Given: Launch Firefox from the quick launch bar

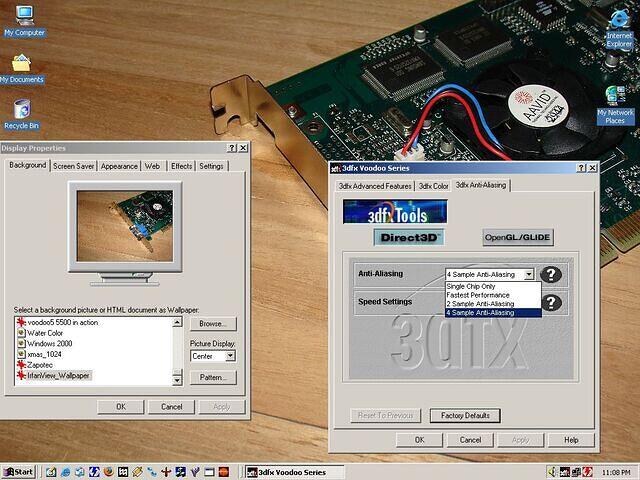Looking at the screenshot, I should pyautogui.click(x=109, y=472).
